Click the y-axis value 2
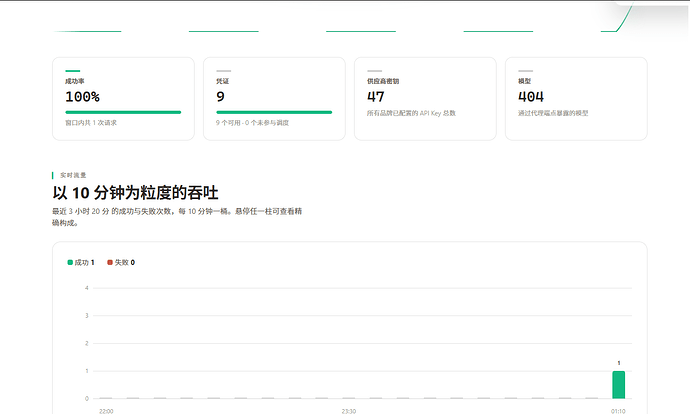The height and width of the screenshot is (414, 690). 87,343
